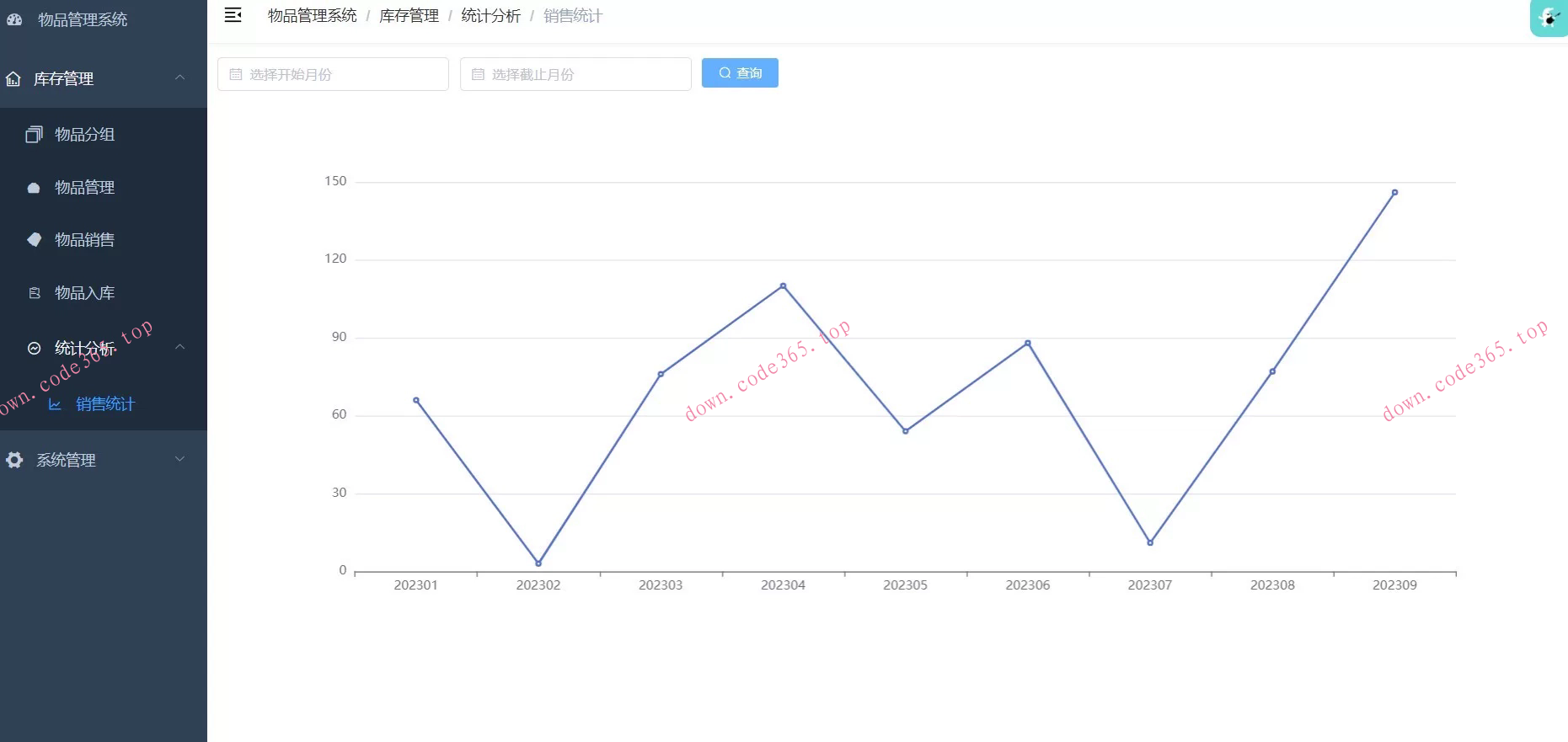Click the 202306 data point on chart
This screenshot has width=1568, height=742.
click(x=1028, y=343)
